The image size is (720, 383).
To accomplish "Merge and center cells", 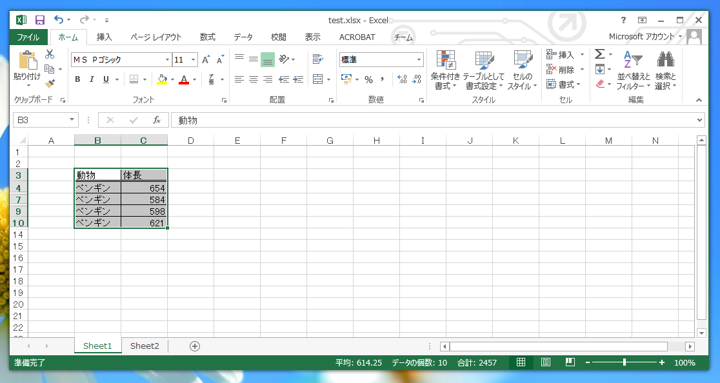I will pos(318,79).
